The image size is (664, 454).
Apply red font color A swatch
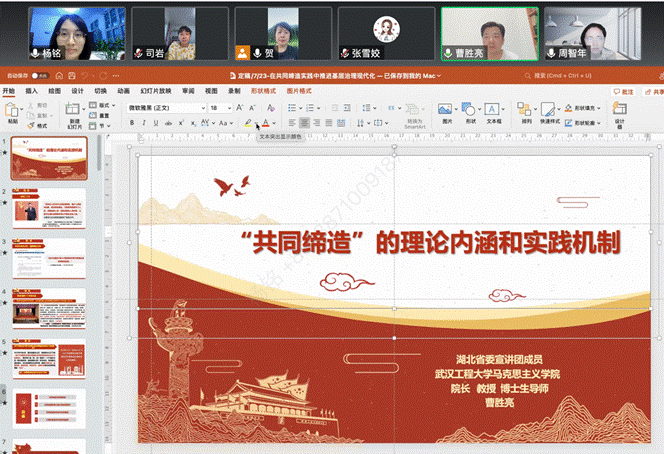tap(266, 123)
